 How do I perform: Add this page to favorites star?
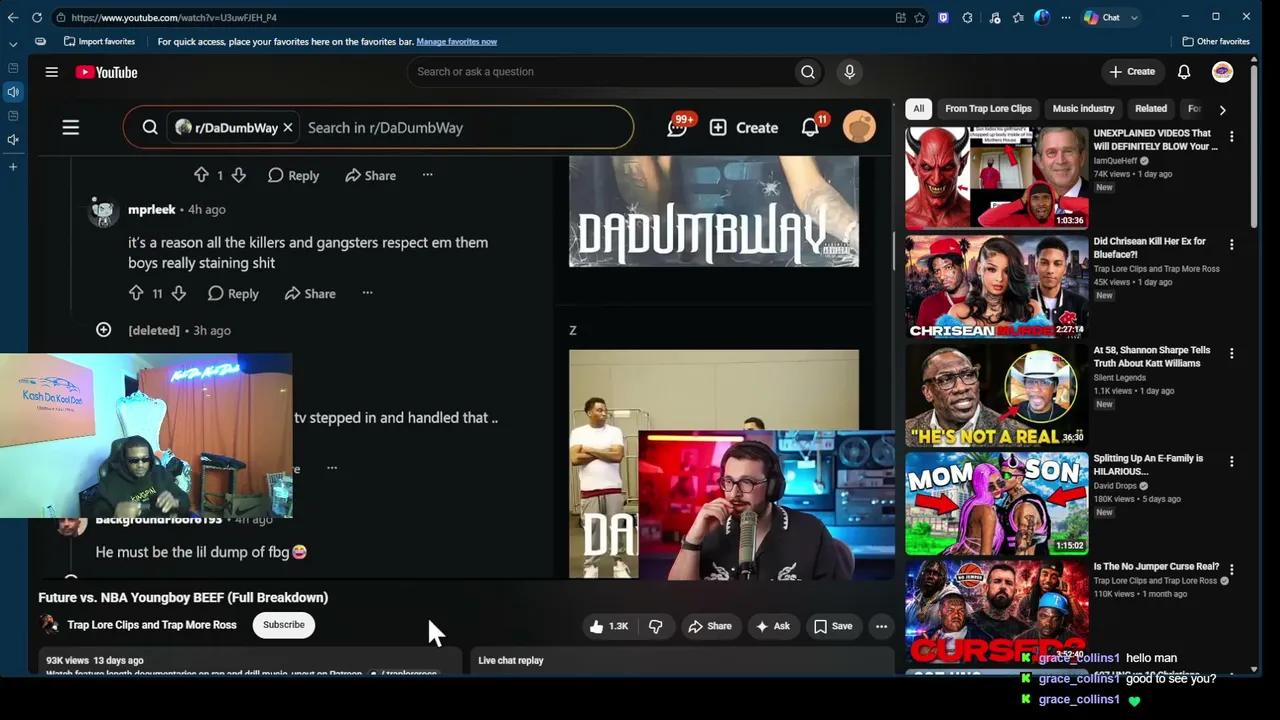pyautogui.click(x=919, y=17)
